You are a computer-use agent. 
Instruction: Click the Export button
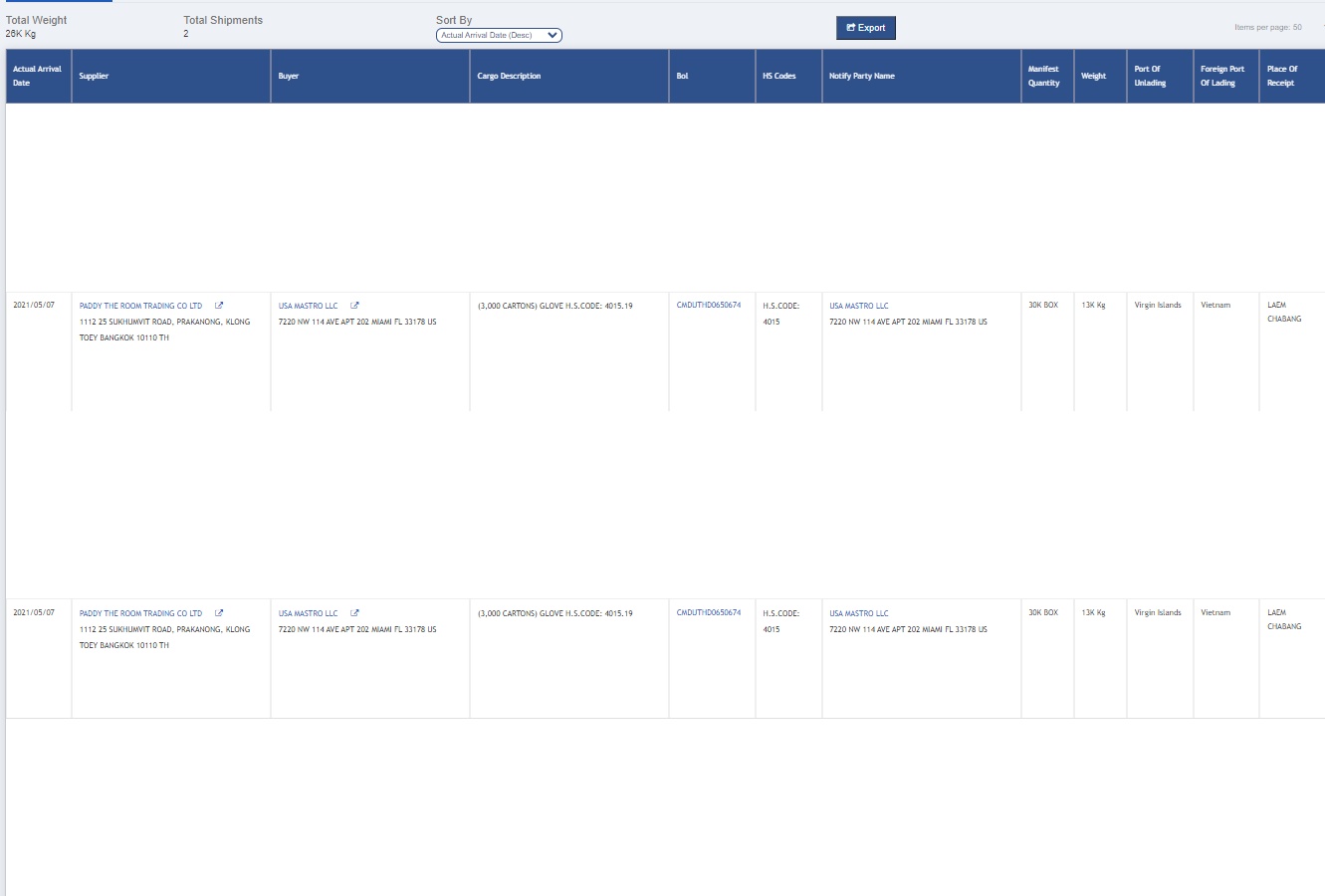tap(865, 28)
